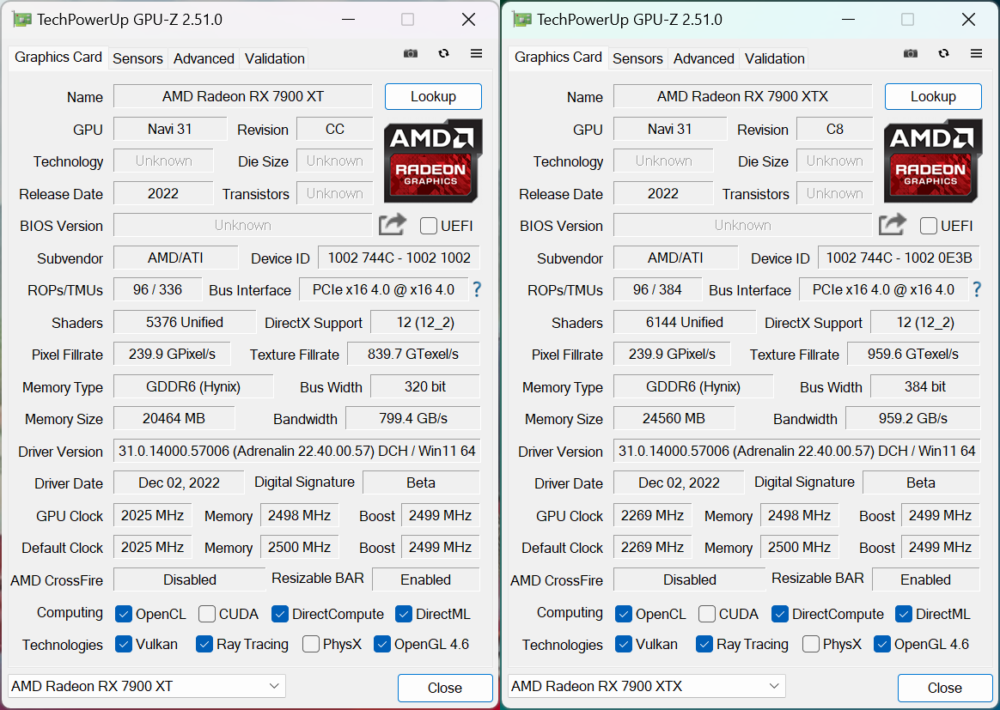Click Lookup button in RX 7900 XTX window

coord(933,96)
